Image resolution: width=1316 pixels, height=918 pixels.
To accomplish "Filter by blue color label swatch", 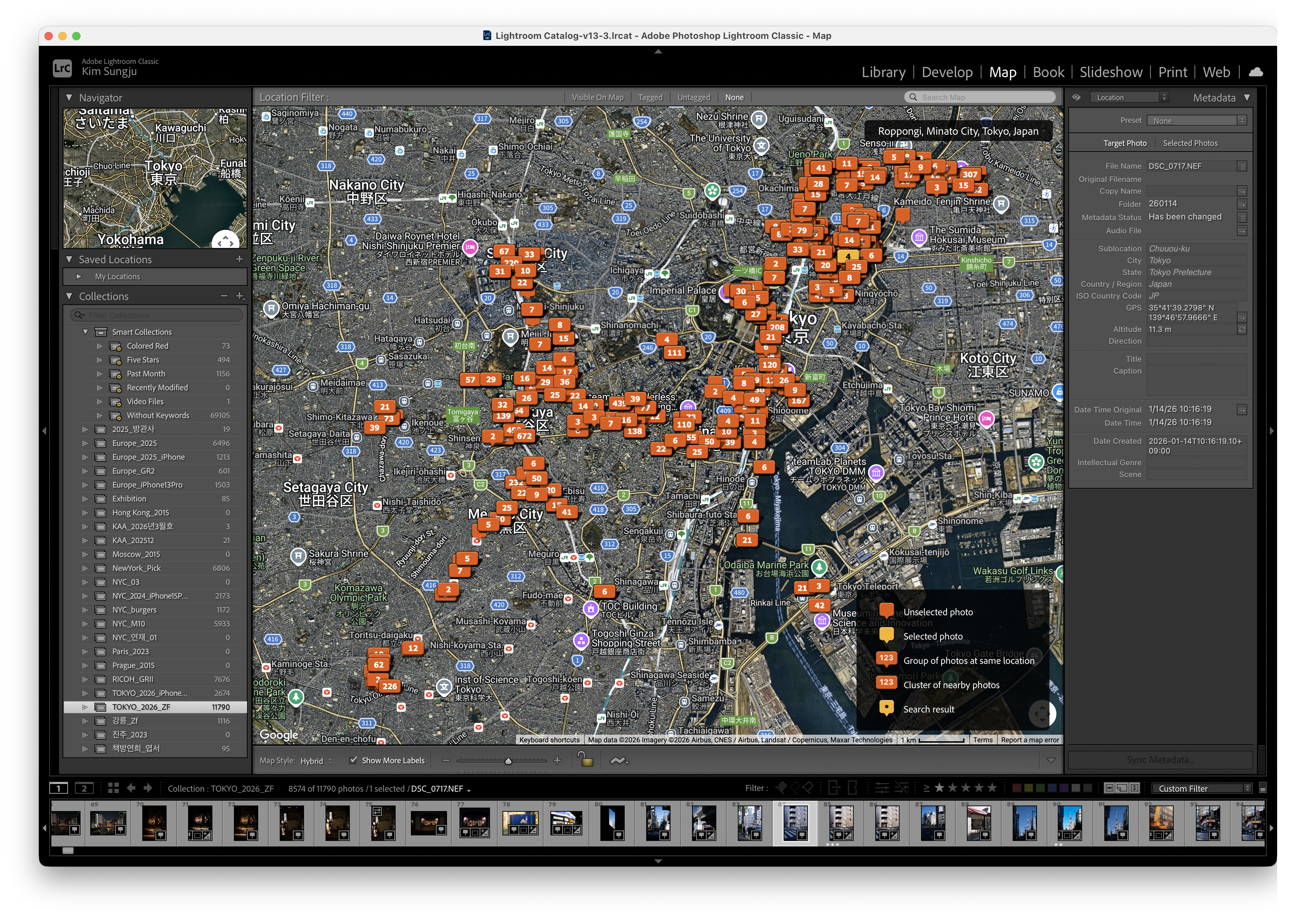I will [x=1052, y=788].
